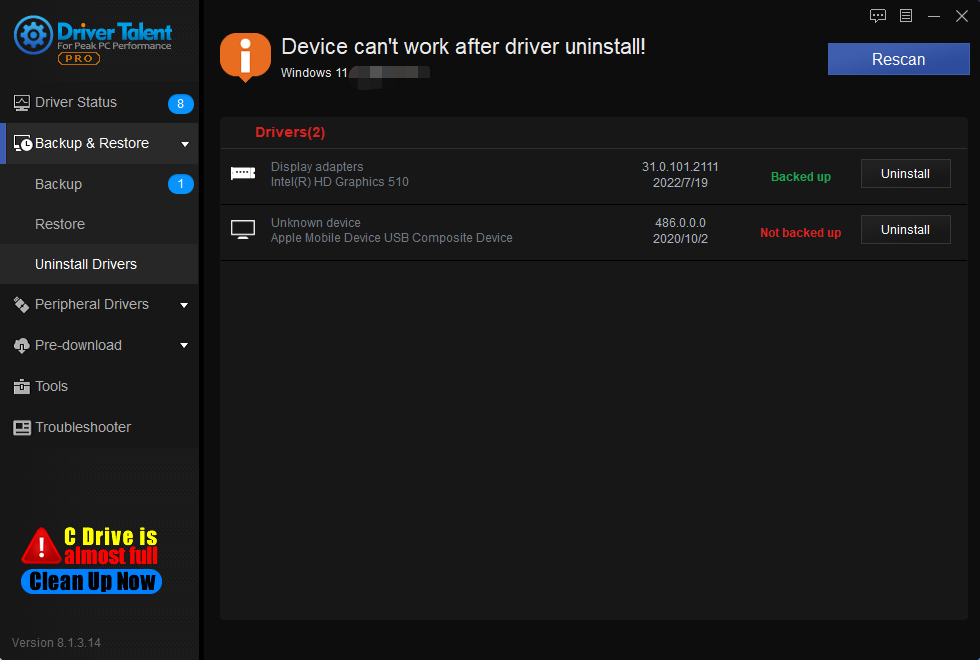Viewport: 980px width, 660px height.
Task: Click the Driver Status monitor icon
Action: [21, 103]
